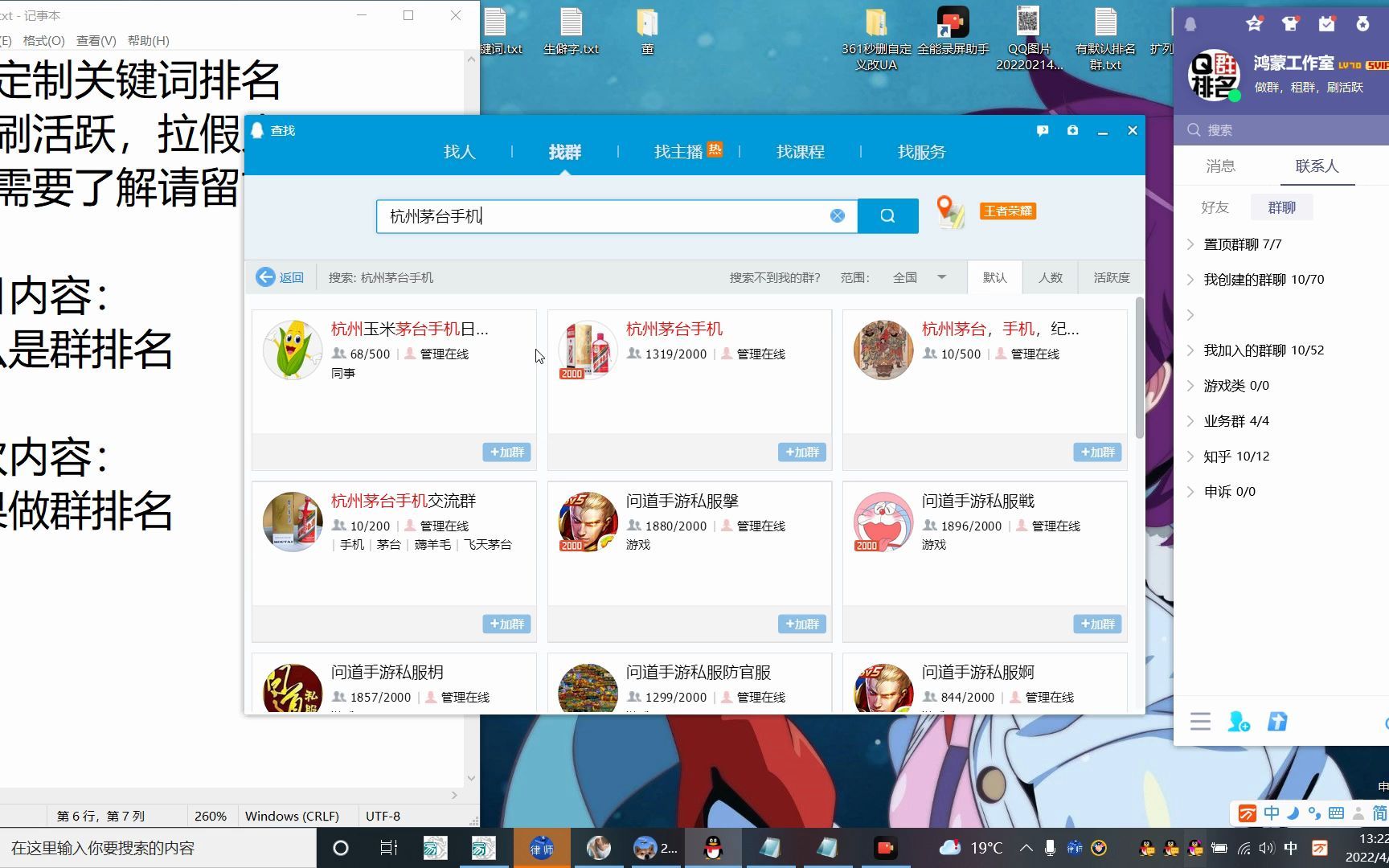The width and height of the screenshot is (1389, 868).
Task: Click the QQ main menu hamburger icon
Action: pos(1200,722)
